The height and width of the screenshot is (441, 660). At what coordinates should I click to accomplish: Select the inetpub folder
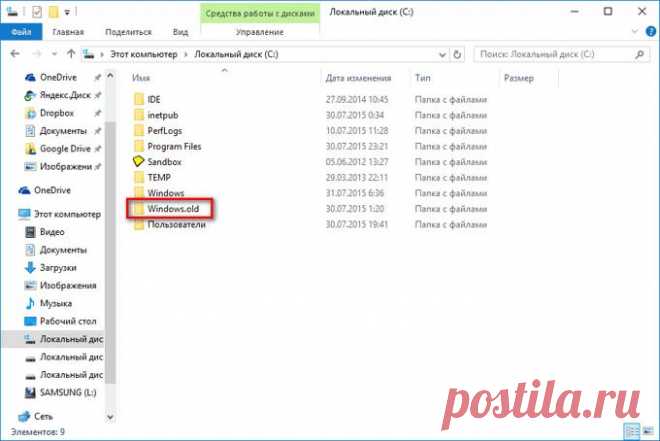click(162, 115)
